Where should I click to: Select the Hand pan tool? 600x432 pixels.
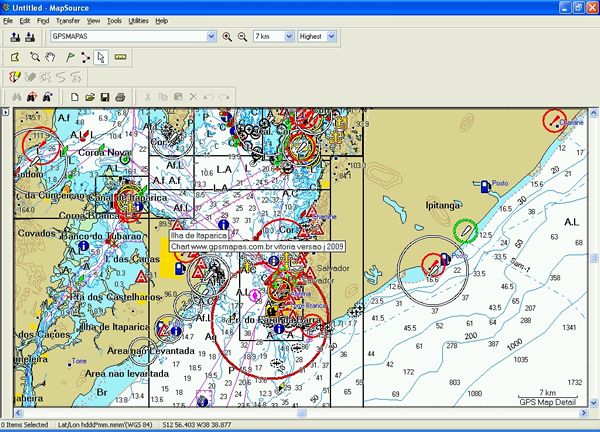[51, 57]
